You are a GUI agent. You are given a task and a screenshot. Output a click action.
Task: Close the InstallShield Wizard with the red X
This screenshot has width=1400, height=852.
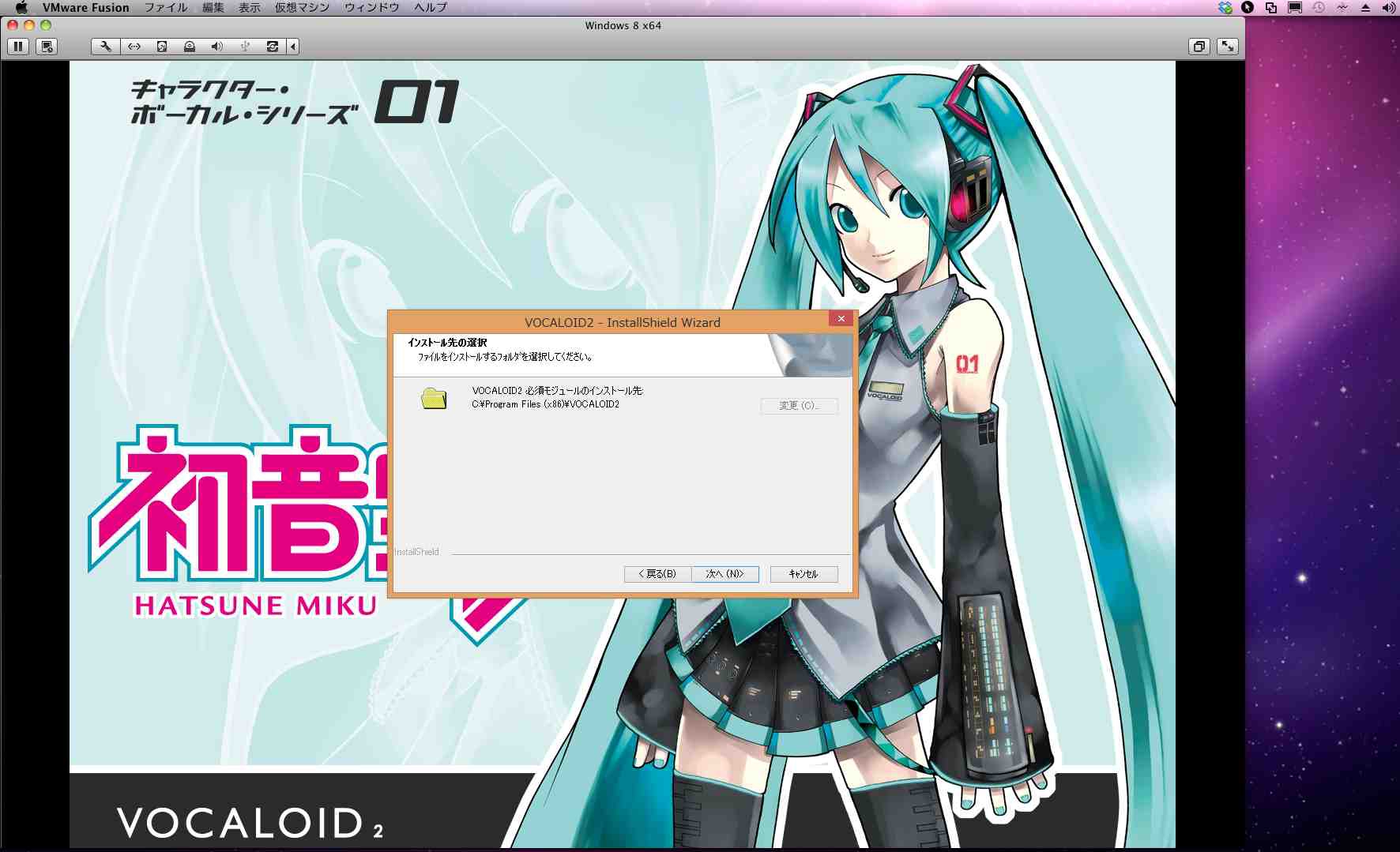click(841, 318)
